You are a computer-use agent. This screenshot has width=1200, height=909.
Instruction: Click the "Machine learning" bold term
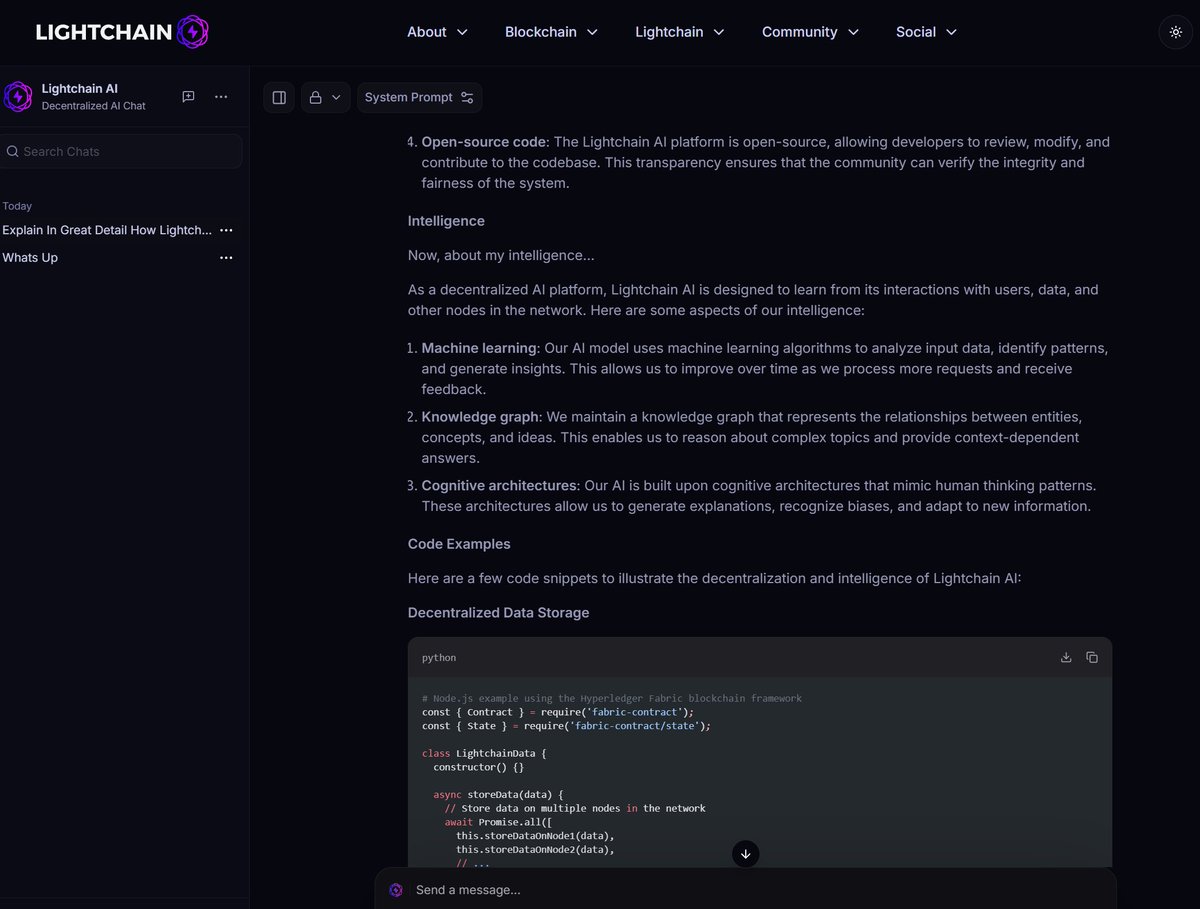(x=480, y=348)
